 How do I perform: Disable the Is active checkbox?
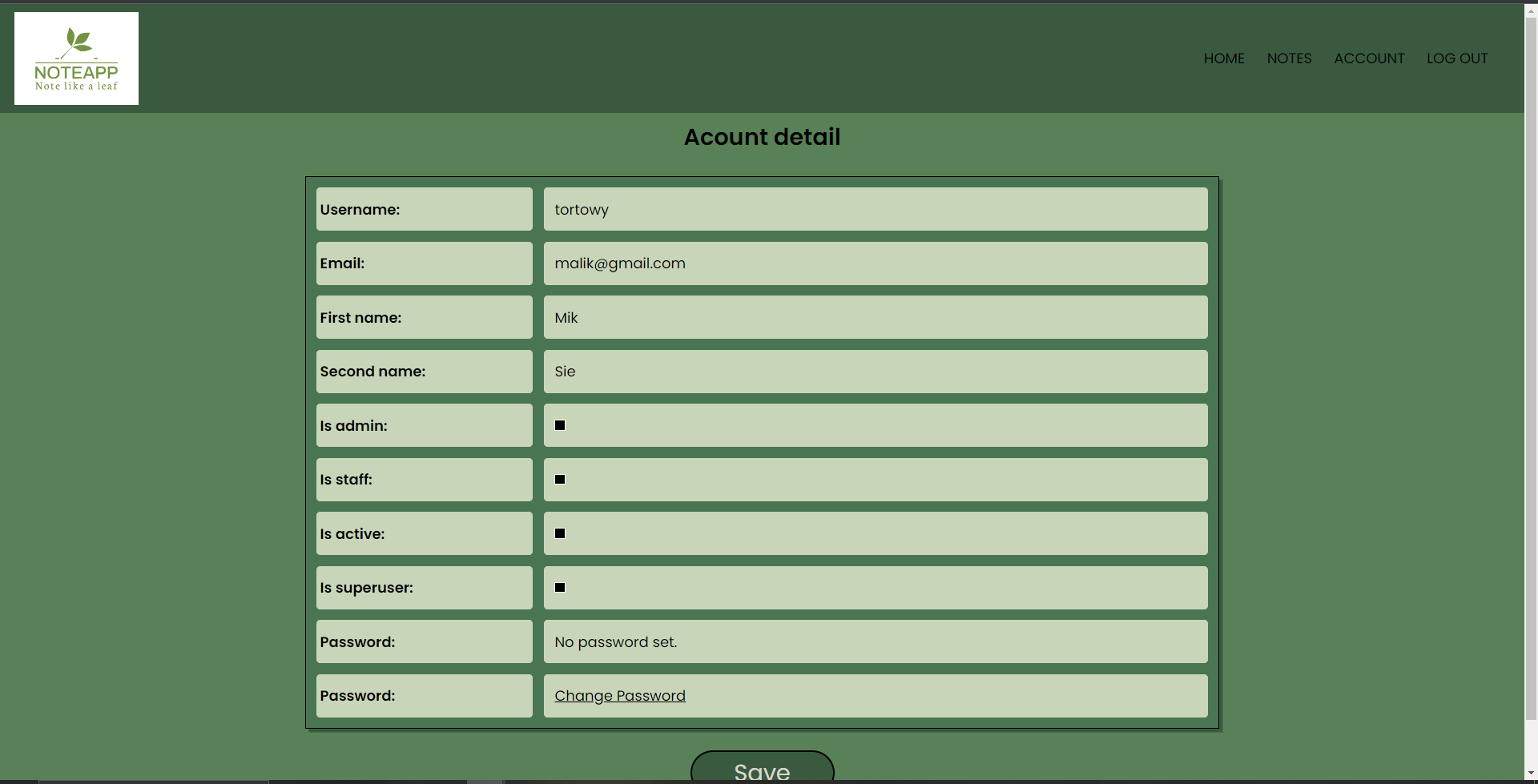point(560,533)
